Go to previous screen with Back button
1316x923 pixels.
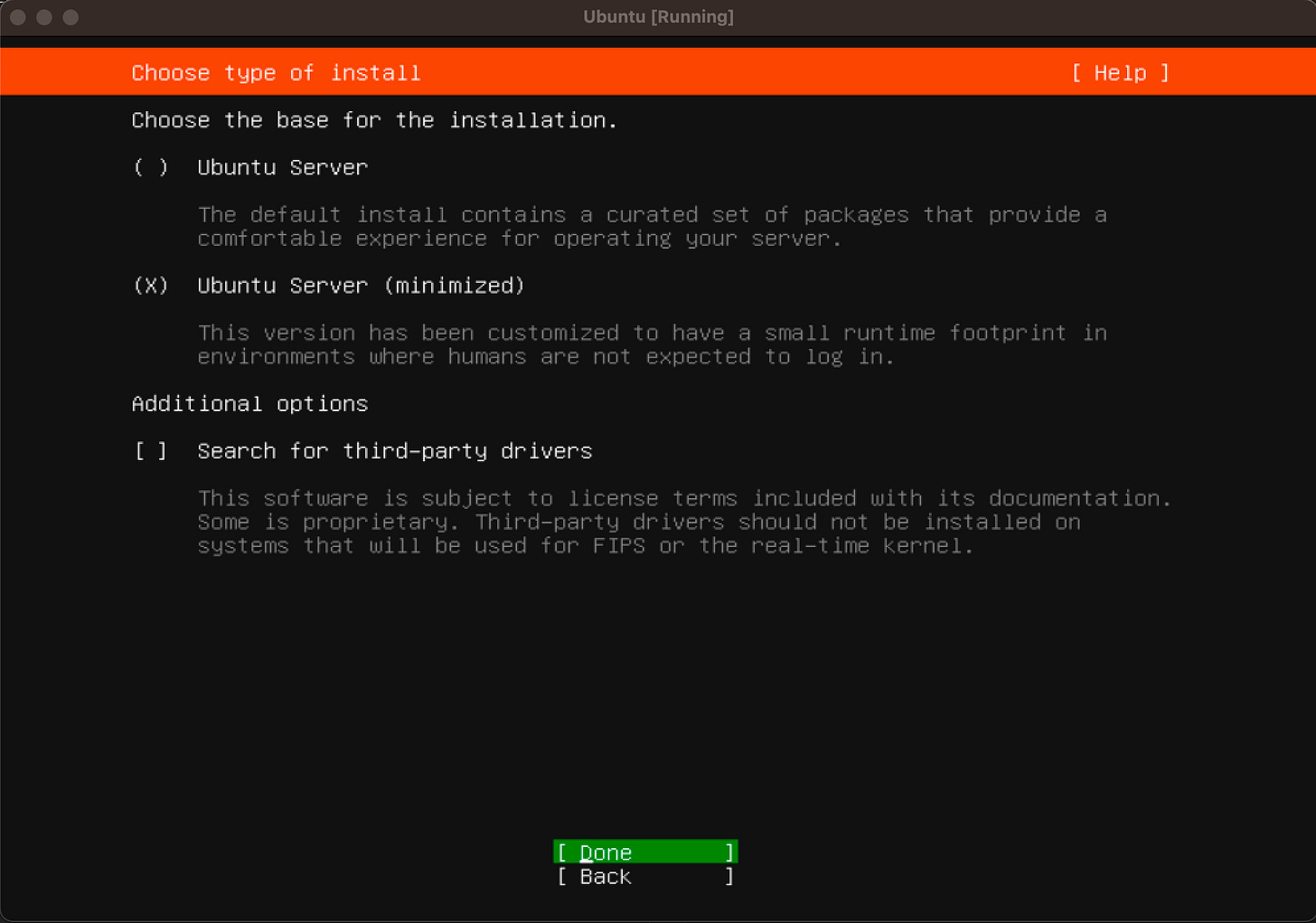pyautogui.click(x=645, y=876)
